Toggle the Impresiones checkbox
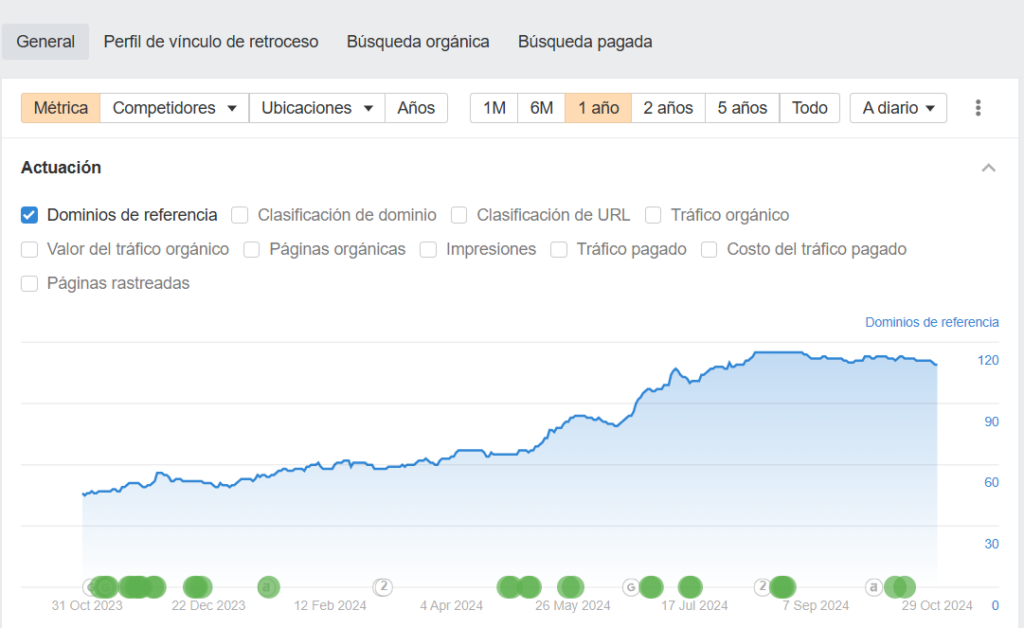 tap(428, 249)
